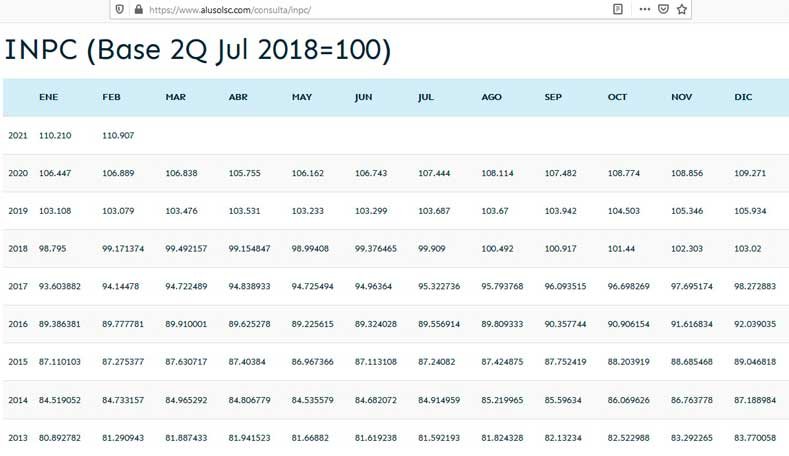Screen dimensions: 789x456
Task: Select the 2016 DIC value 92.039035
Action: pos(755,324)
